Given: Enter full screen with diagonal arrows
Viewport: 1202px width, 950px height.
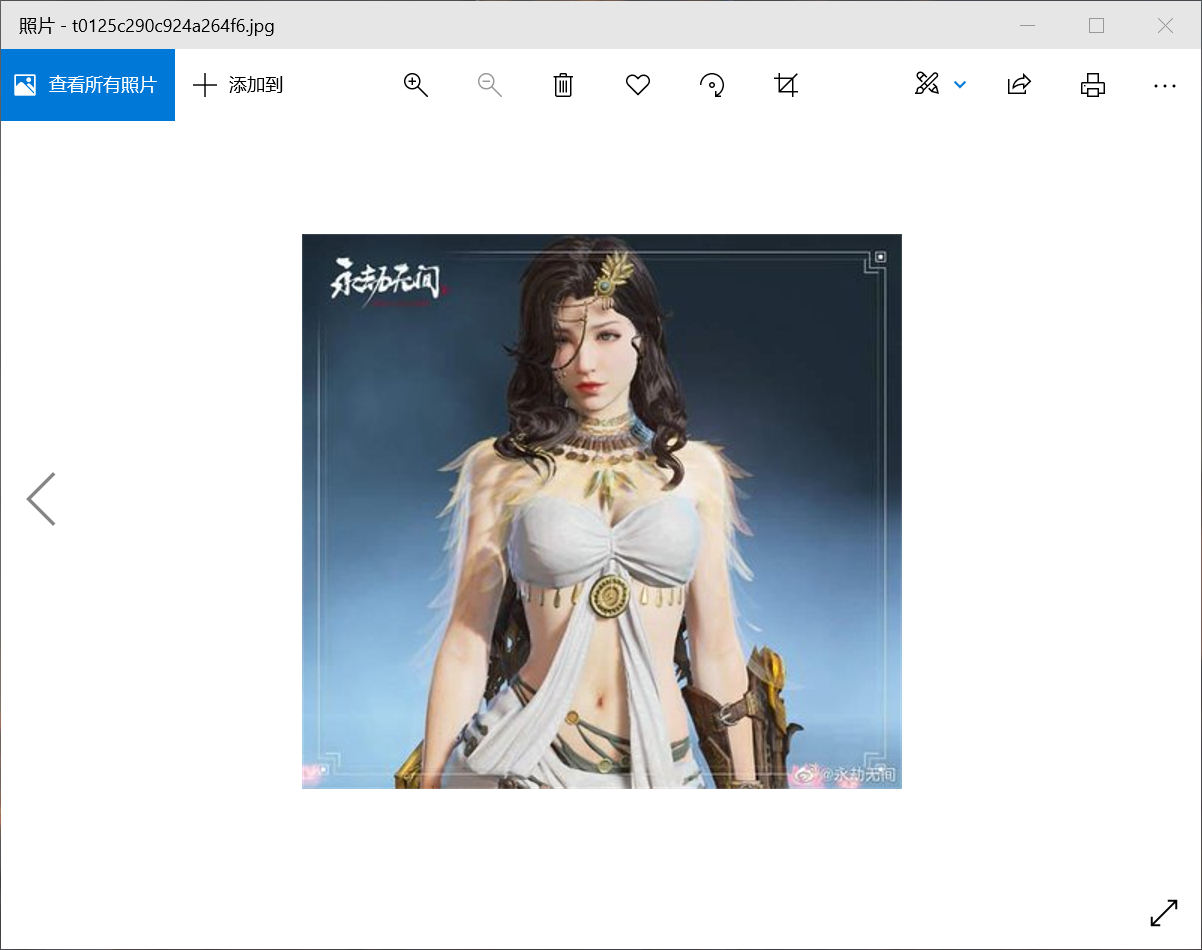Looking at the screenshot, I should coord(1164,913).
